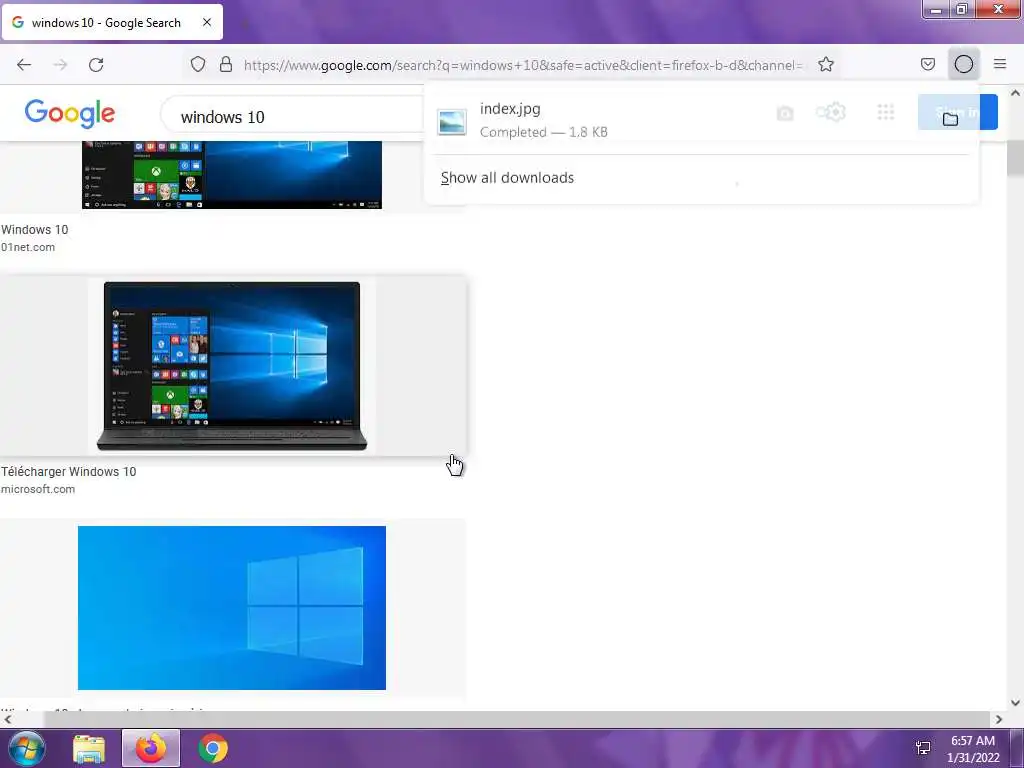Viewport: 1024px width, 768px height.
Task: Click the network icon in system tray
Action: click(x=923, y=748)
